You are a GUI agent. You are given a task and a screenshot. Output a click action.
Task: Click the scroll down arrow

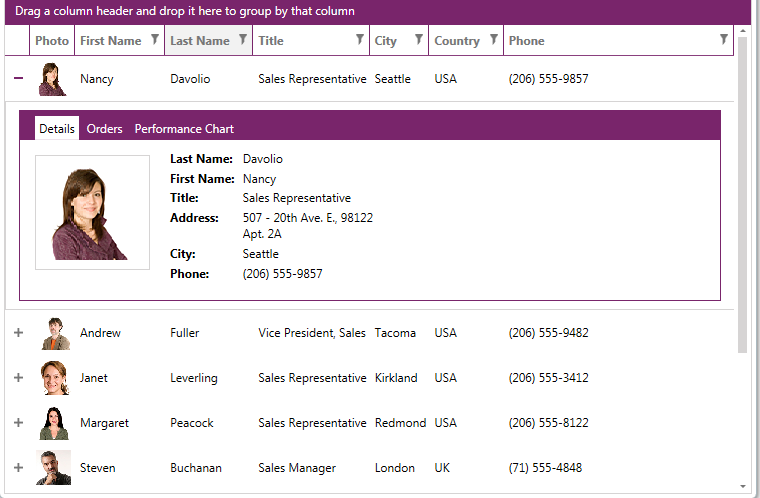coord(742,487)
